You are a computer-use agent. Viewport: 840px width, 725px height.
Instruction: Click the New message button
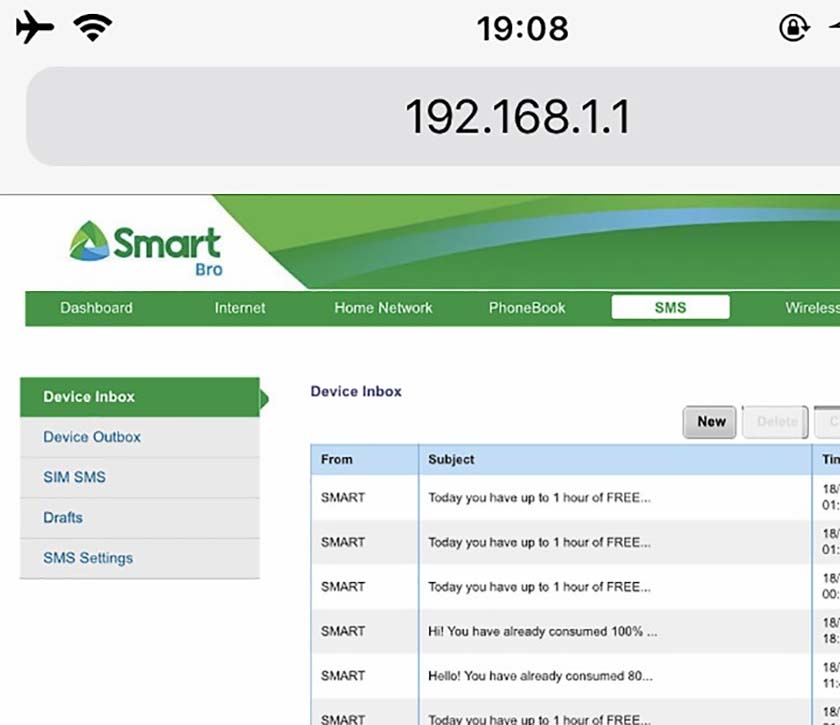tap(710, 422)
